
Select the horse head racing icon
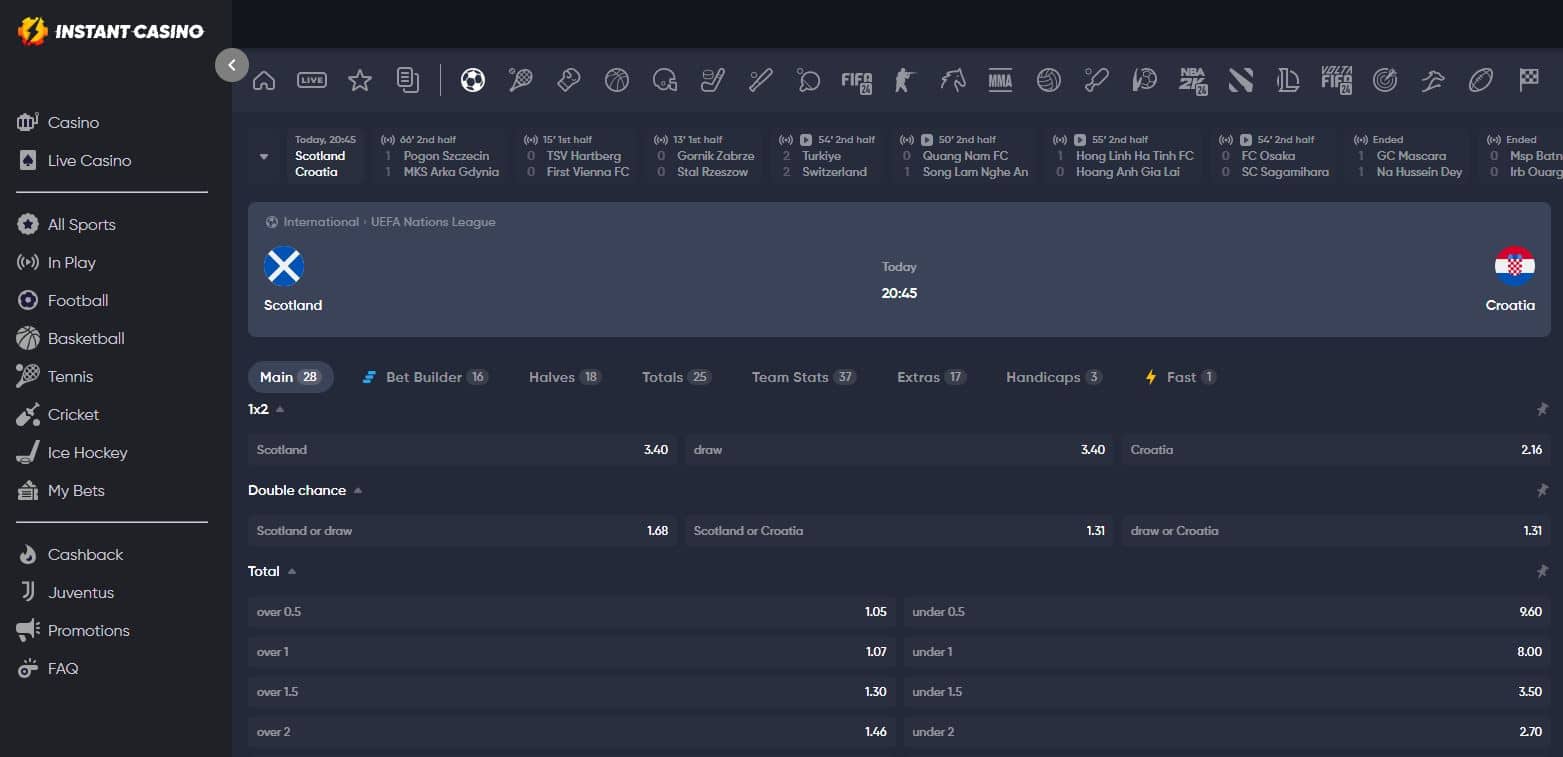click(953, 80)
